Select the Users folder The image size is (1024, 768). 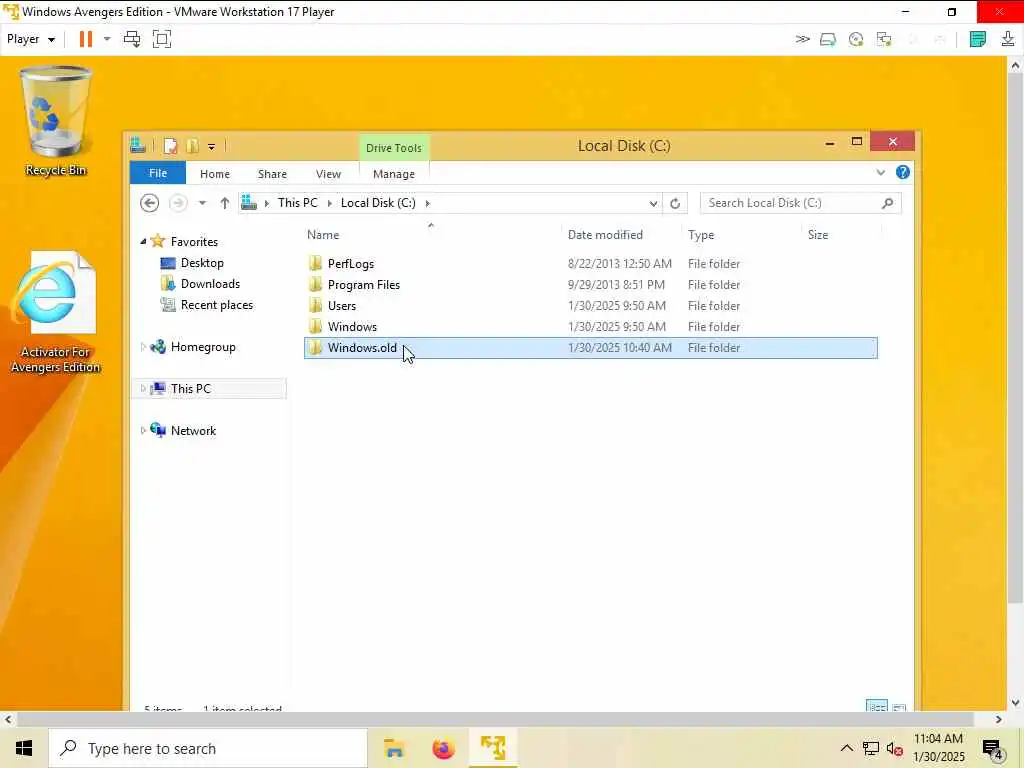pyautogui.click(x=591, y=306)
